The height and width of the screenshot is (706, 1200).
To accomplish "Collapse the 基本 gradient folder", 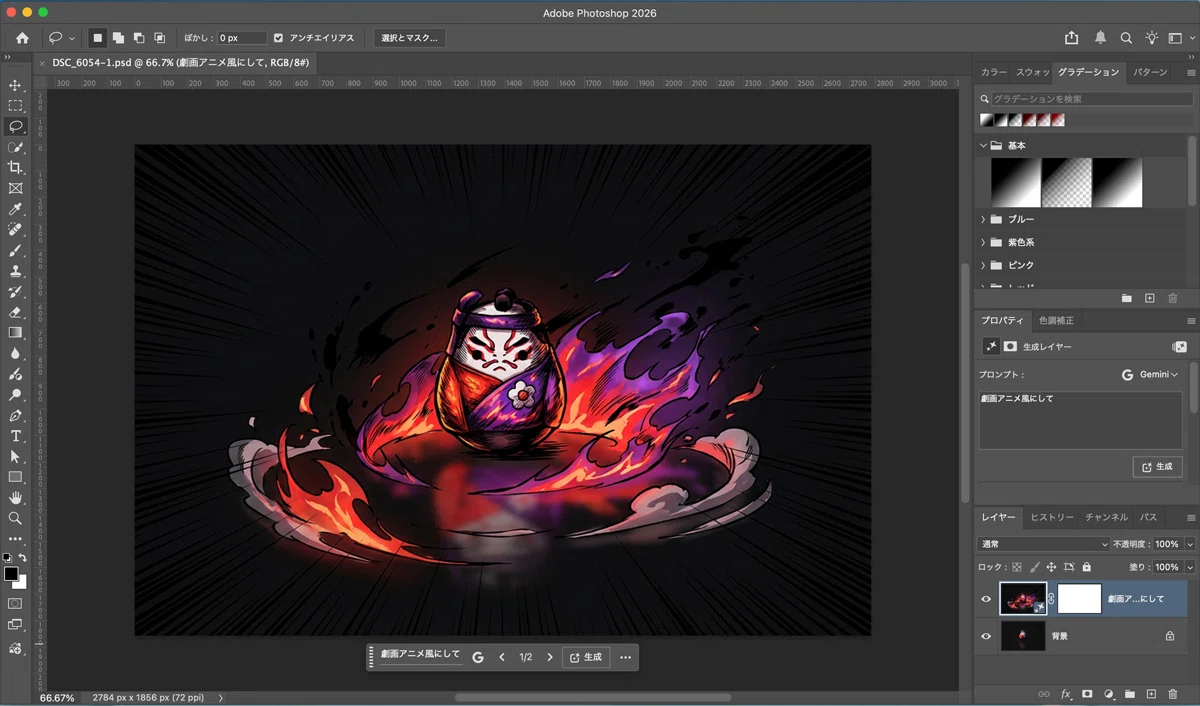I will [x=983, y=146].
